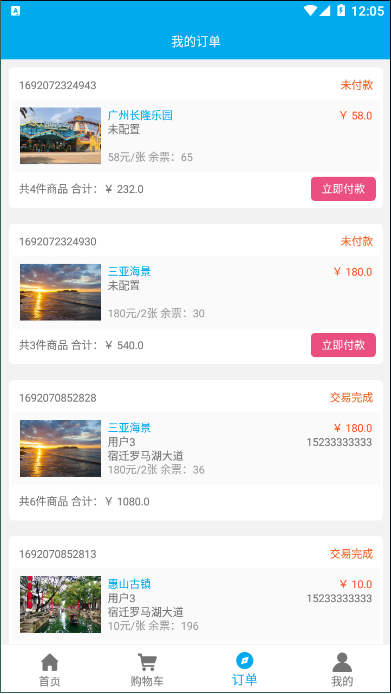Viewport: 391px width, 694px height.
Task: Open 三亚海景 link in unpaid order
Action: [129, 272]
